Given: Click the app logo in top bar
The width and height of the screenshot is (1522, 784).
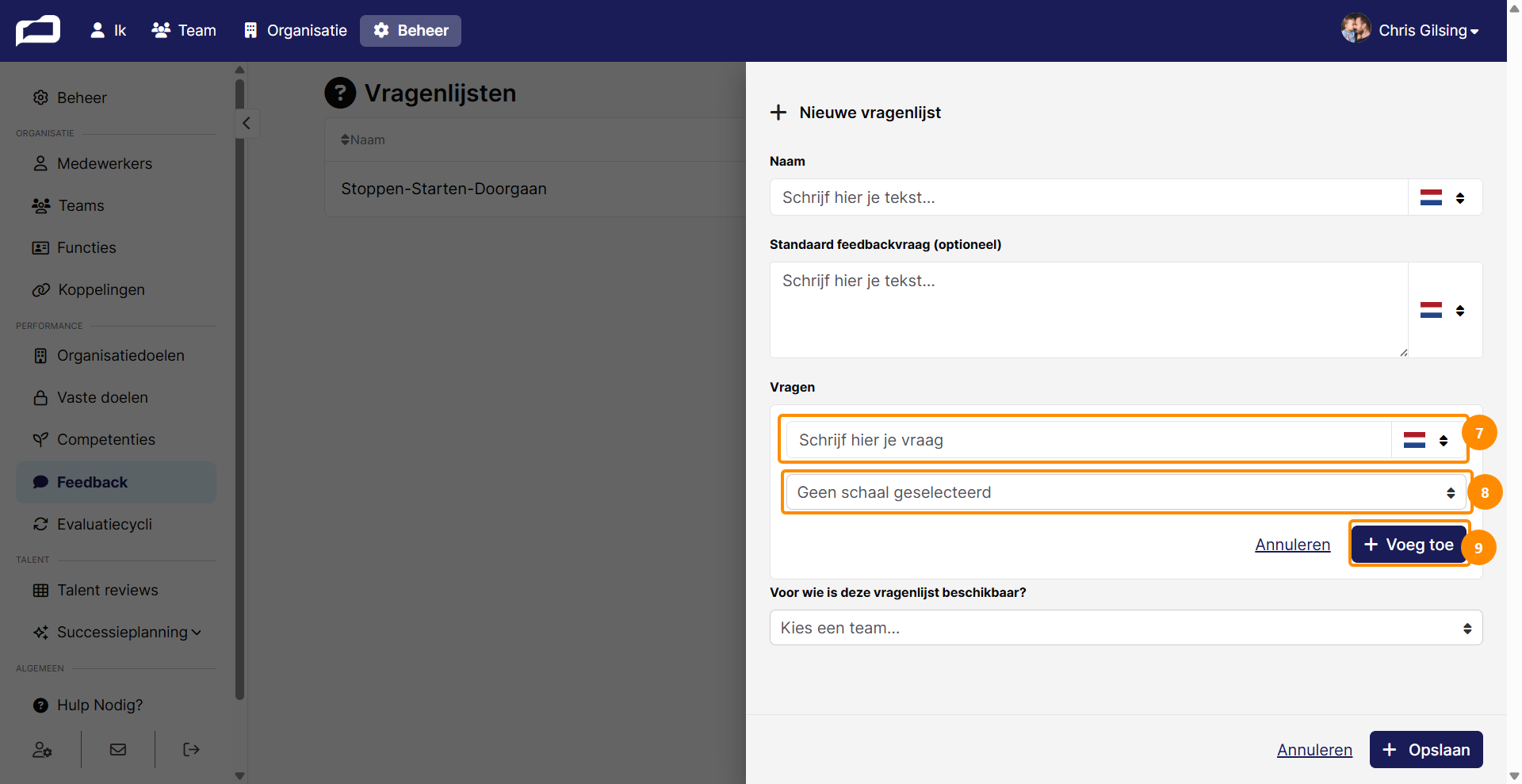Looking at the screenshot, I should pyautogui.click(x=38, y=31).
